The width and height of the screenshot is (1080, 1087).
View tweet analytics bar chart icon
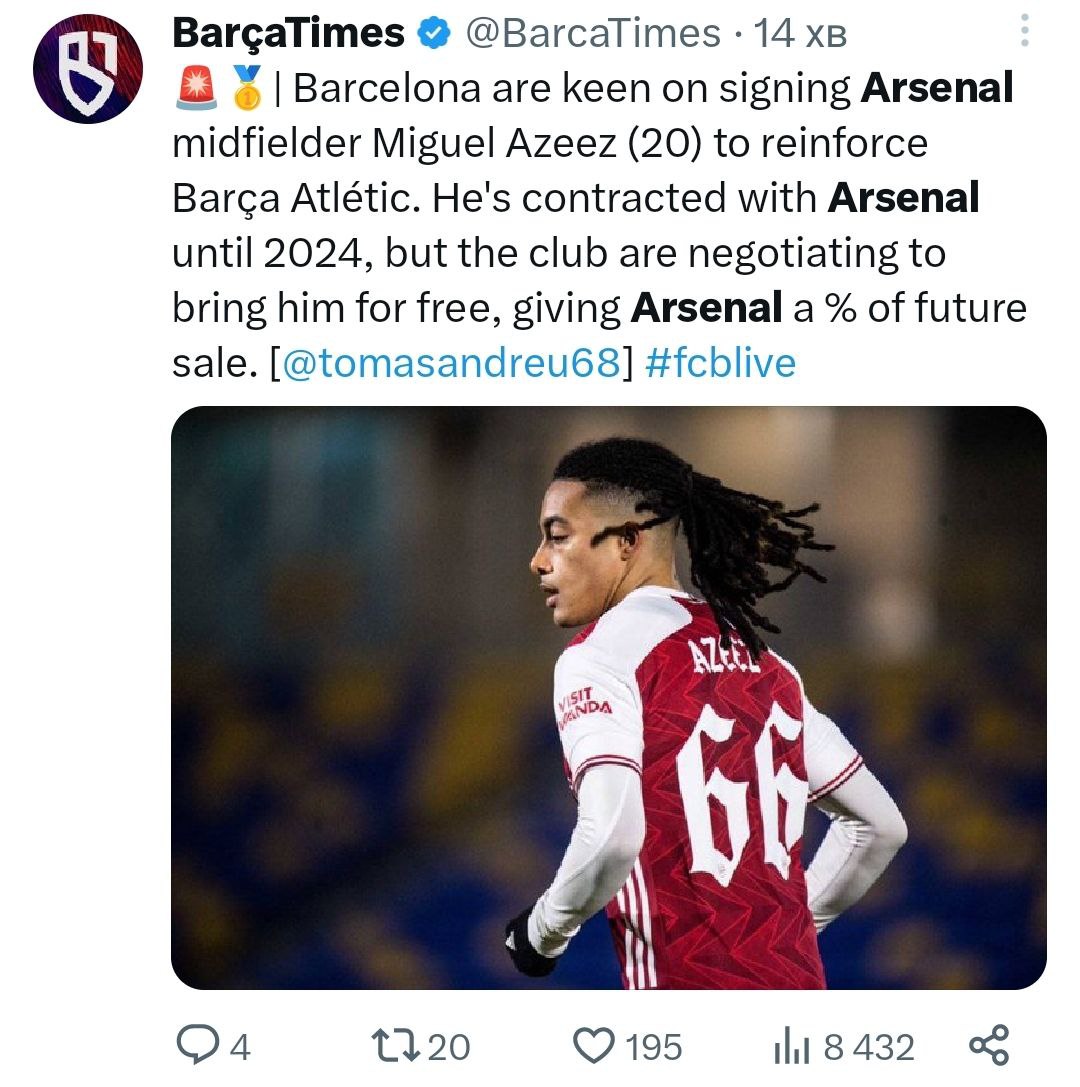(794, 1047)
